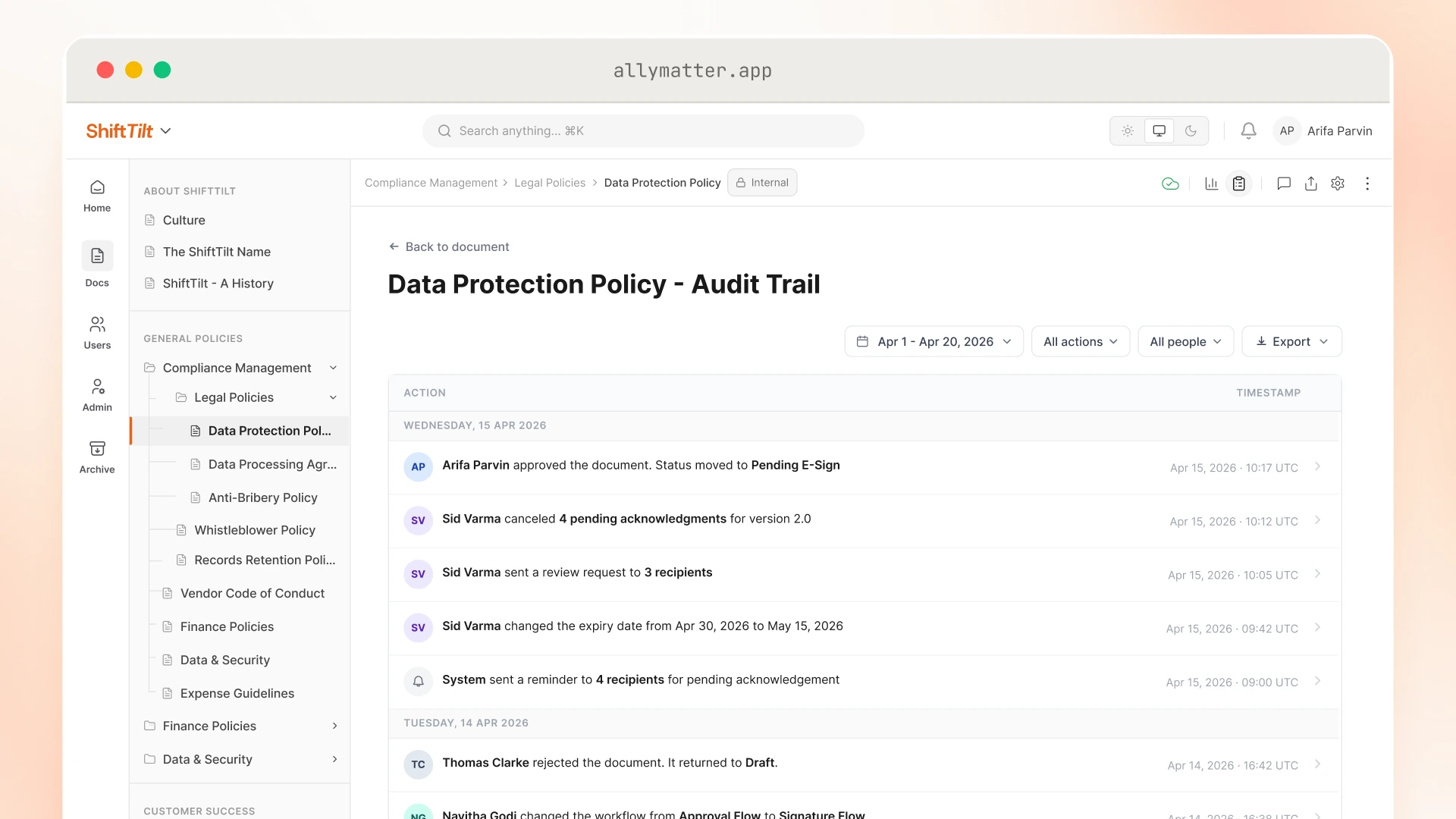Viewport: 1456px width, 819px height.
Task: Go to Home in the sidebar
Action: (97, 196)
